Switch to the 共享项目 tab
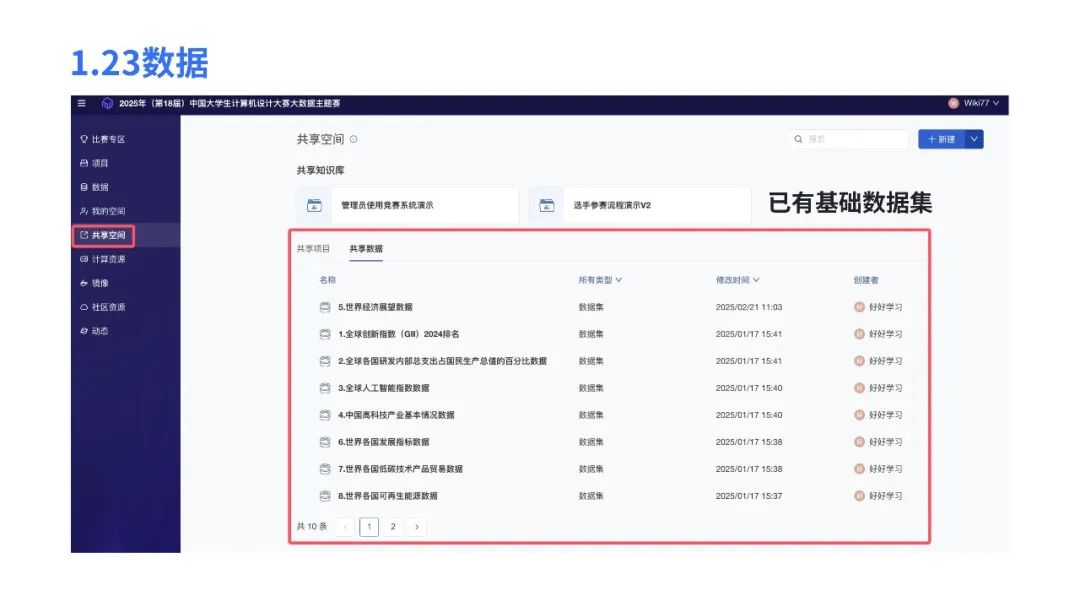 click(313, 249)
